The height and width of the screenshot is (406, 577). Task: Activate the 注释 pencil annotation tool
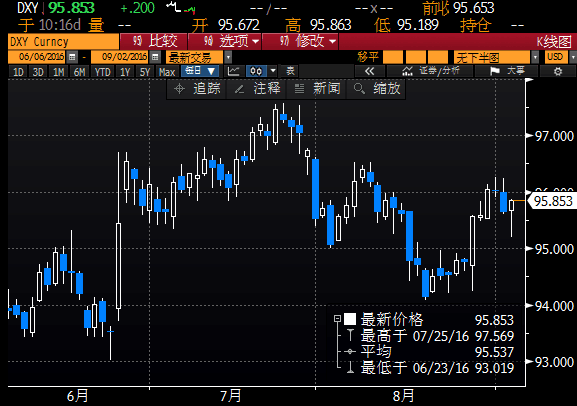pos(257,89)
